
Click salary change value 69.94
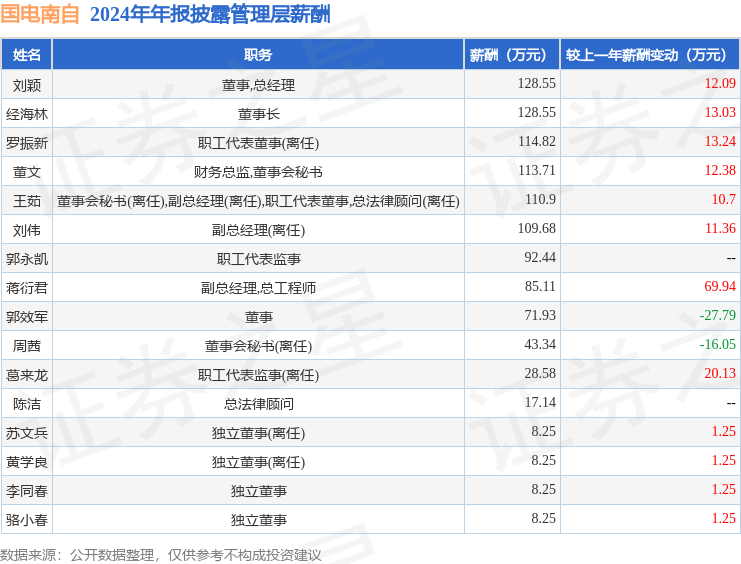720,286
